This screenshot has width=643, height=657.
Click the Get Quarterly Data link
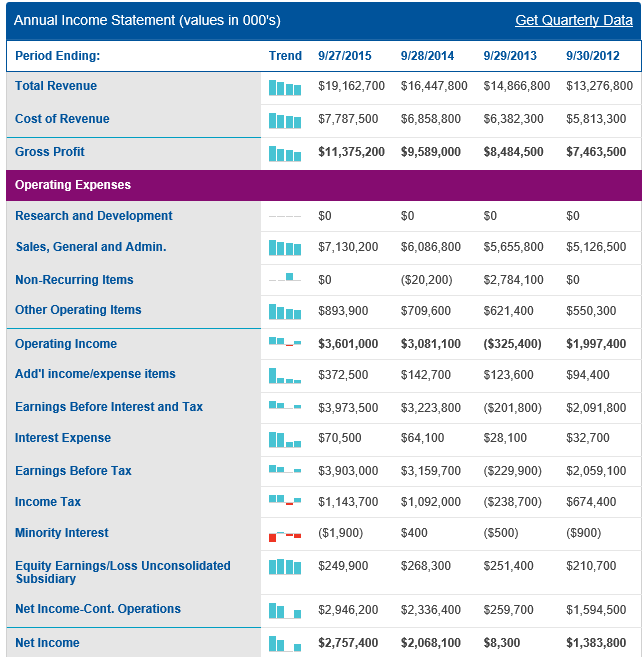(573, 20)
